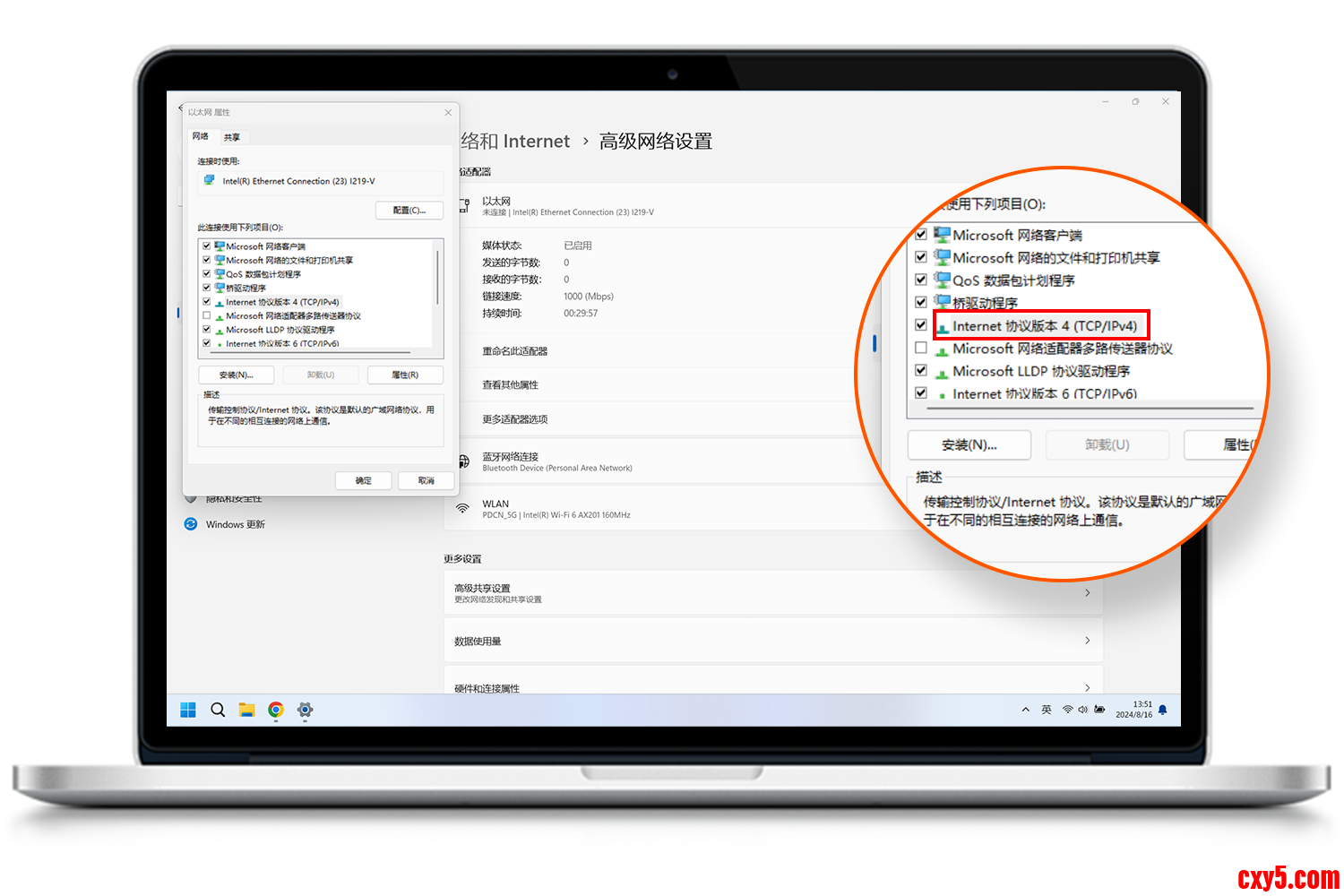Click the battery tray icon
The image size is (1344, 896).
[x=1099, y=710]
